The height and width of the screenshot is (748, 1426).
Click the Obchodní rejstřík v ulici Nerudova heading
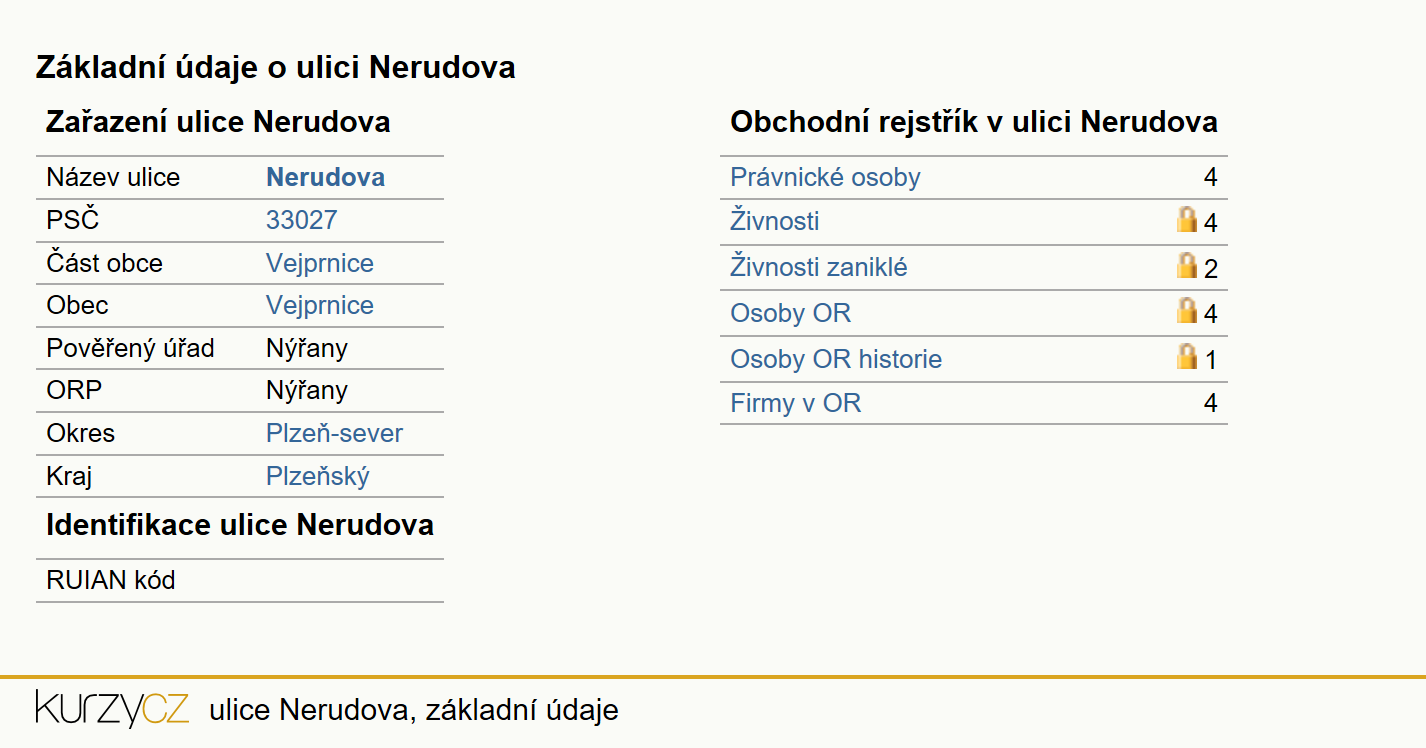tap(974, 122)
